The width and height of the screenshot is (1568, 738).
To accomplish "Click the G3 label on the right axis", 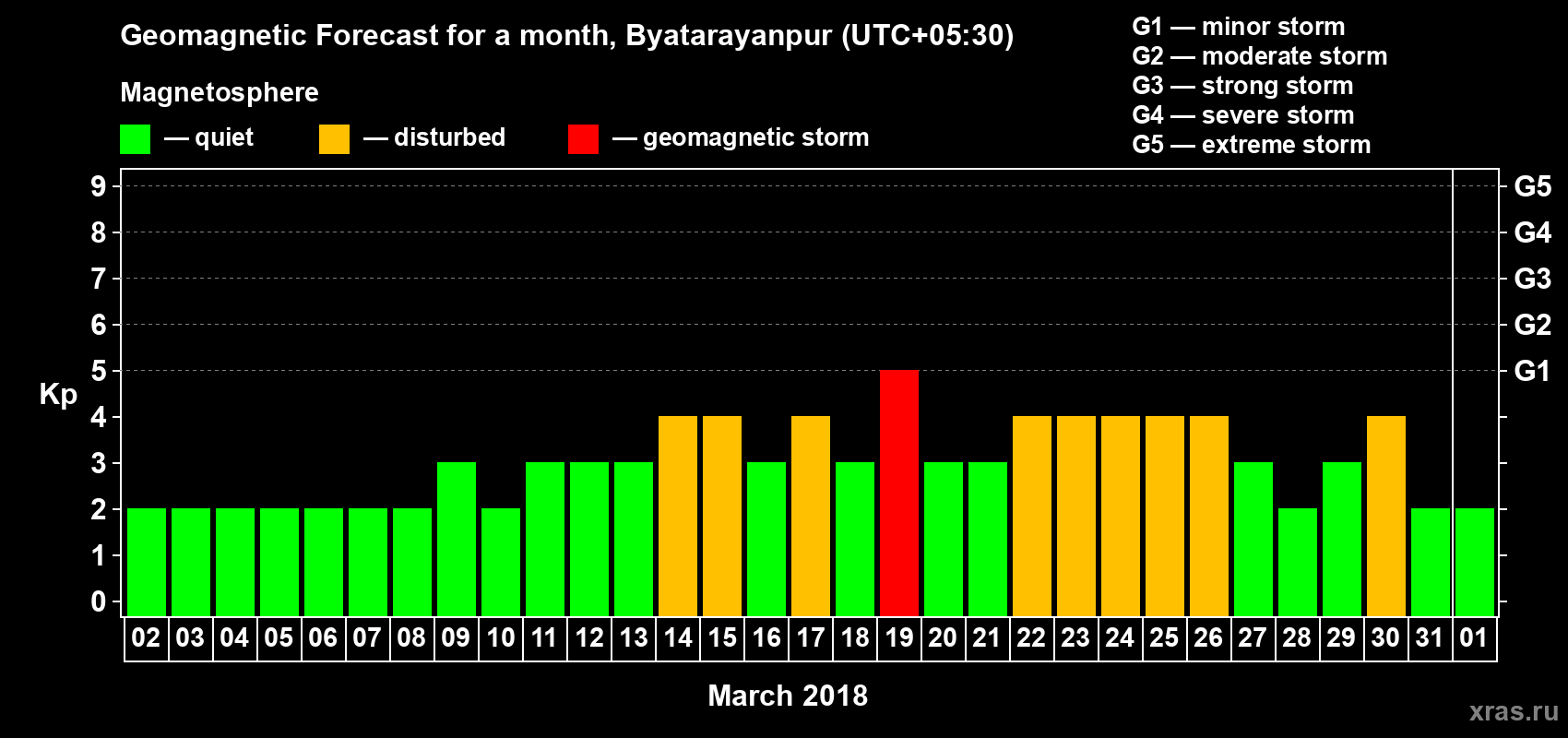I will (x=1532, y=279).
